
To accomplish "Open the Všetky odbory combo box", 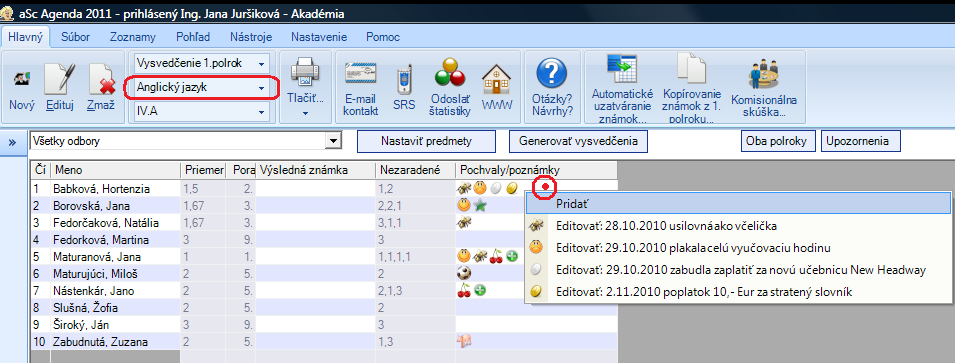I will (185, 141).
